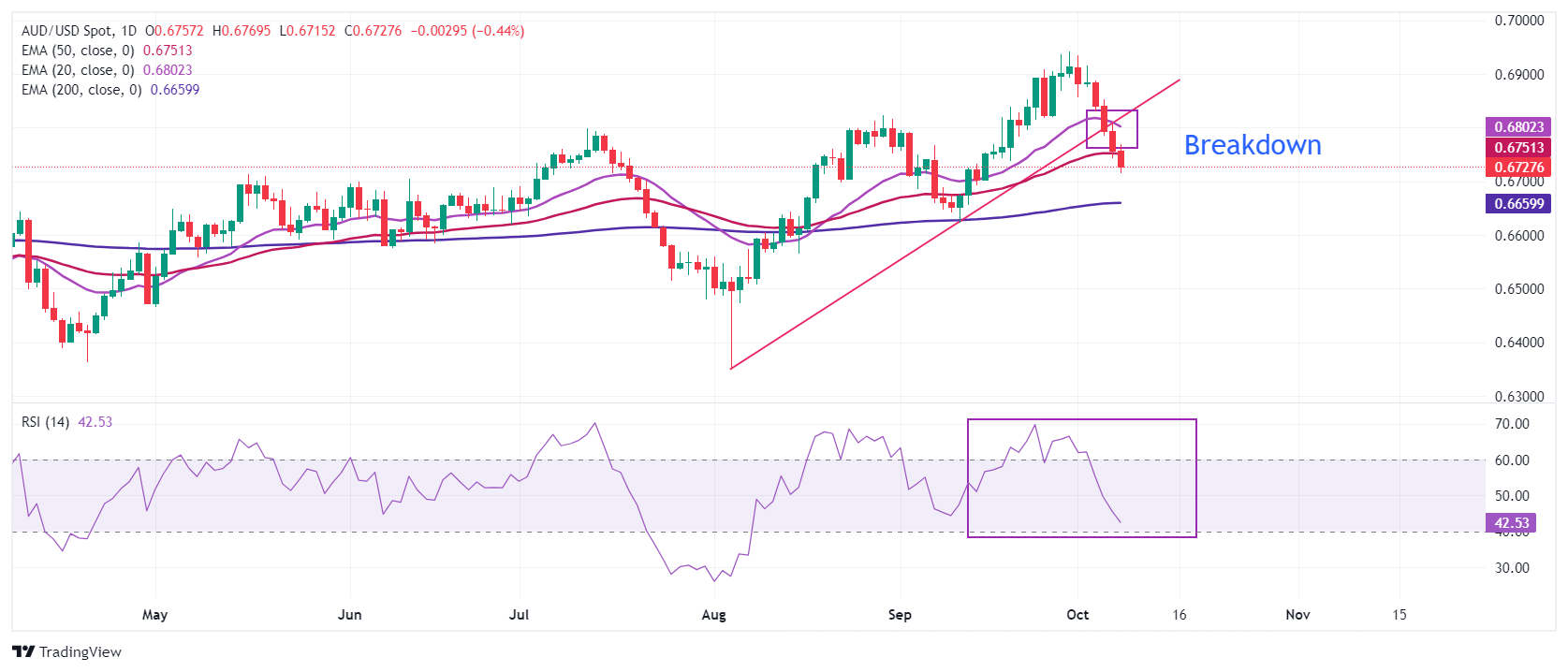Click the purple 0.68023 price label

tap(1517, 127)
